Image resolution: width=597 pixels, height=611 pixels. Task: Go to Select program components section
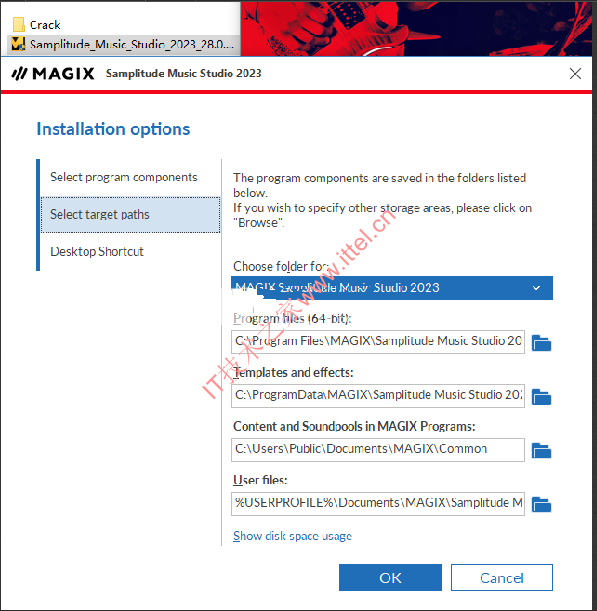124,177
